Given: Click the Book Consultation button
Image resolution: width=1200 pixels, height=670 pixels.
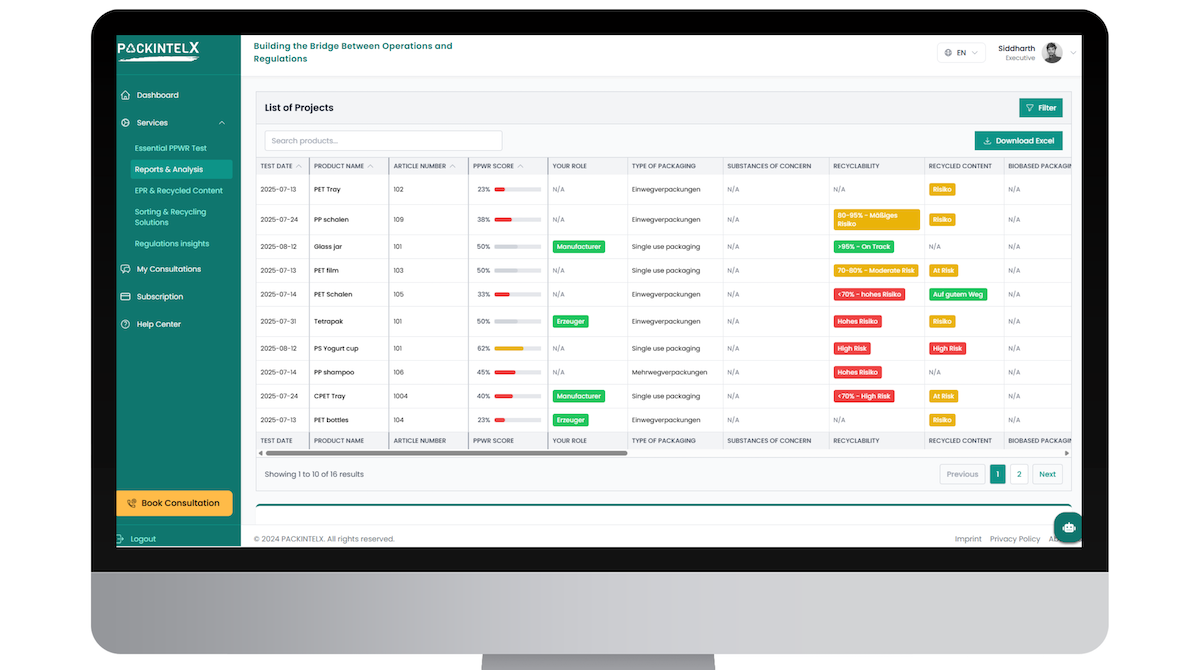Looking at the screenshot, I should click(174, 503).
